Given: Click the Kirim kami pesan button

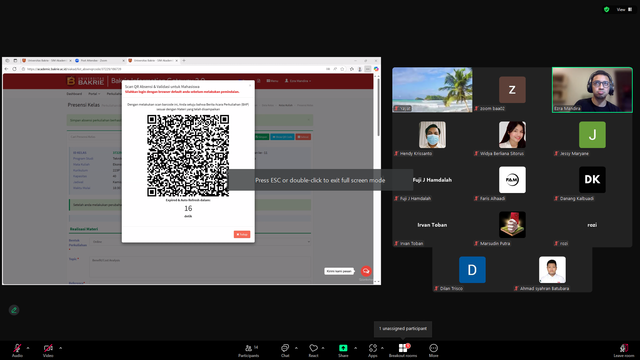Looking at the screenshot, I should click(x=339, y=271).
